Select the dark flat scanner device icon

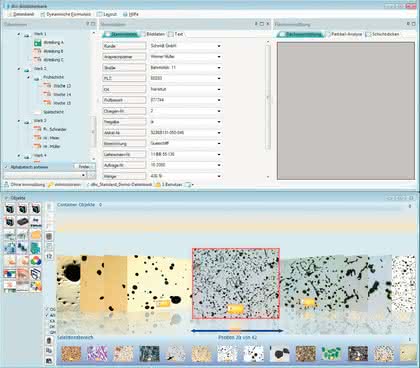pos(23,222)
